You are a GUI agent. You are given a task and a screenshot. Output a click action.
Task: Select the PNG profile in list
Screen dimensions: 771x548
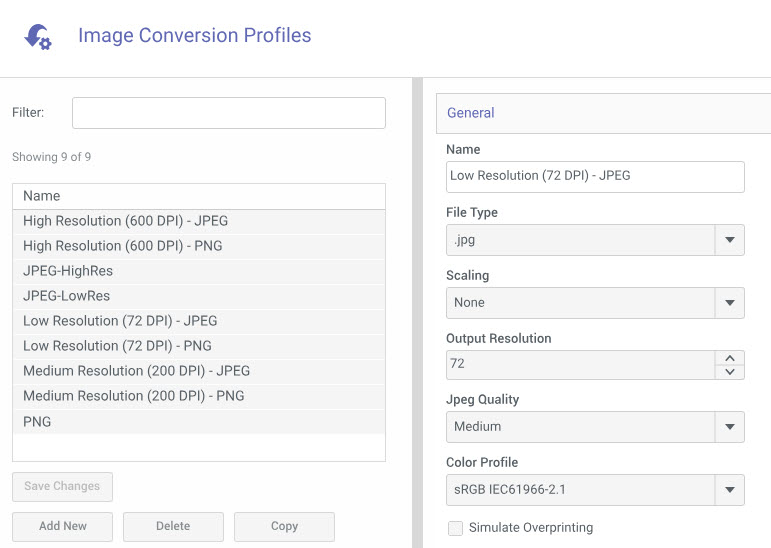199,422
